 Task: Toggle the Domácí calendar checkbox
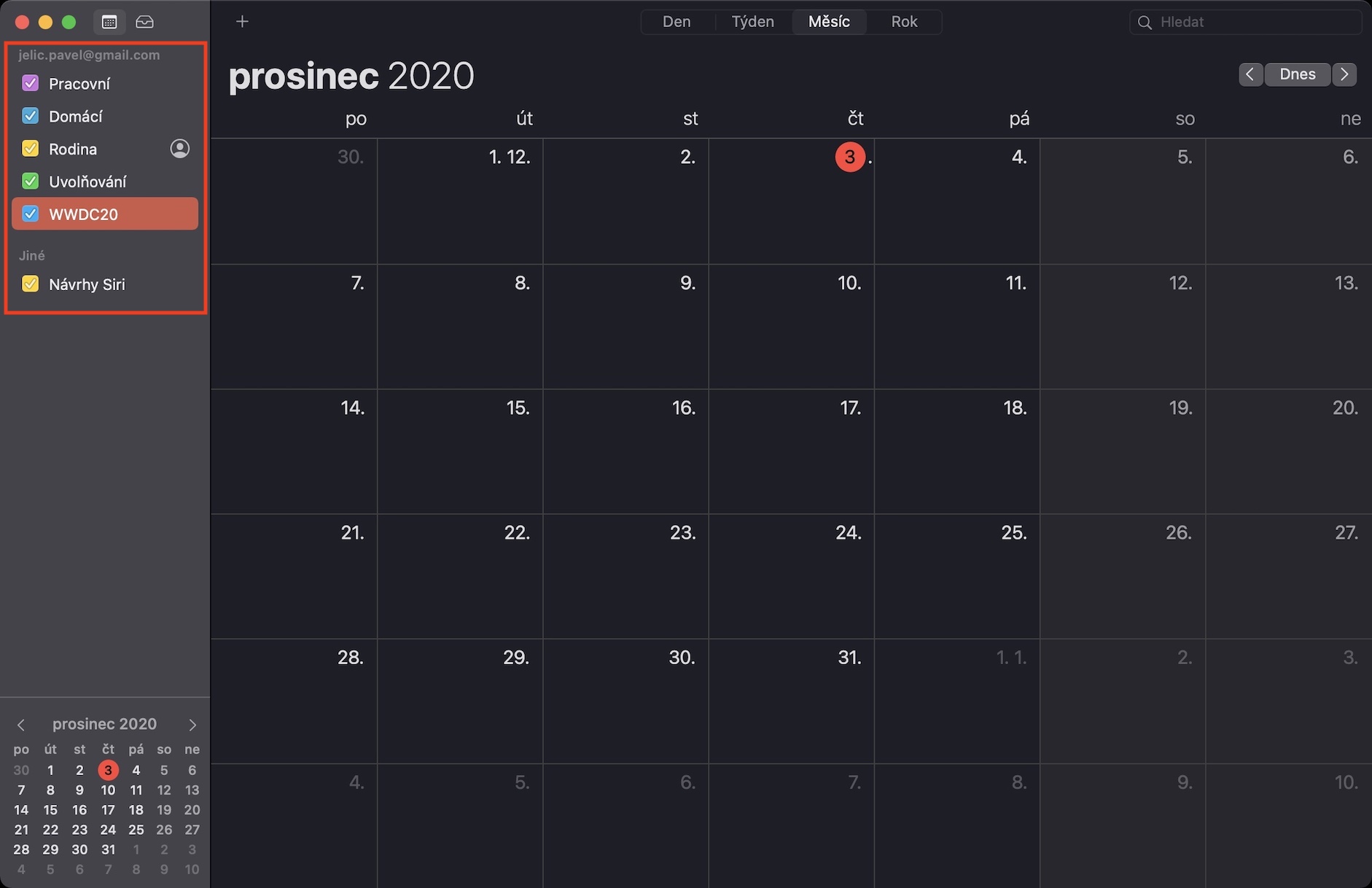click(x=31, y=116)
